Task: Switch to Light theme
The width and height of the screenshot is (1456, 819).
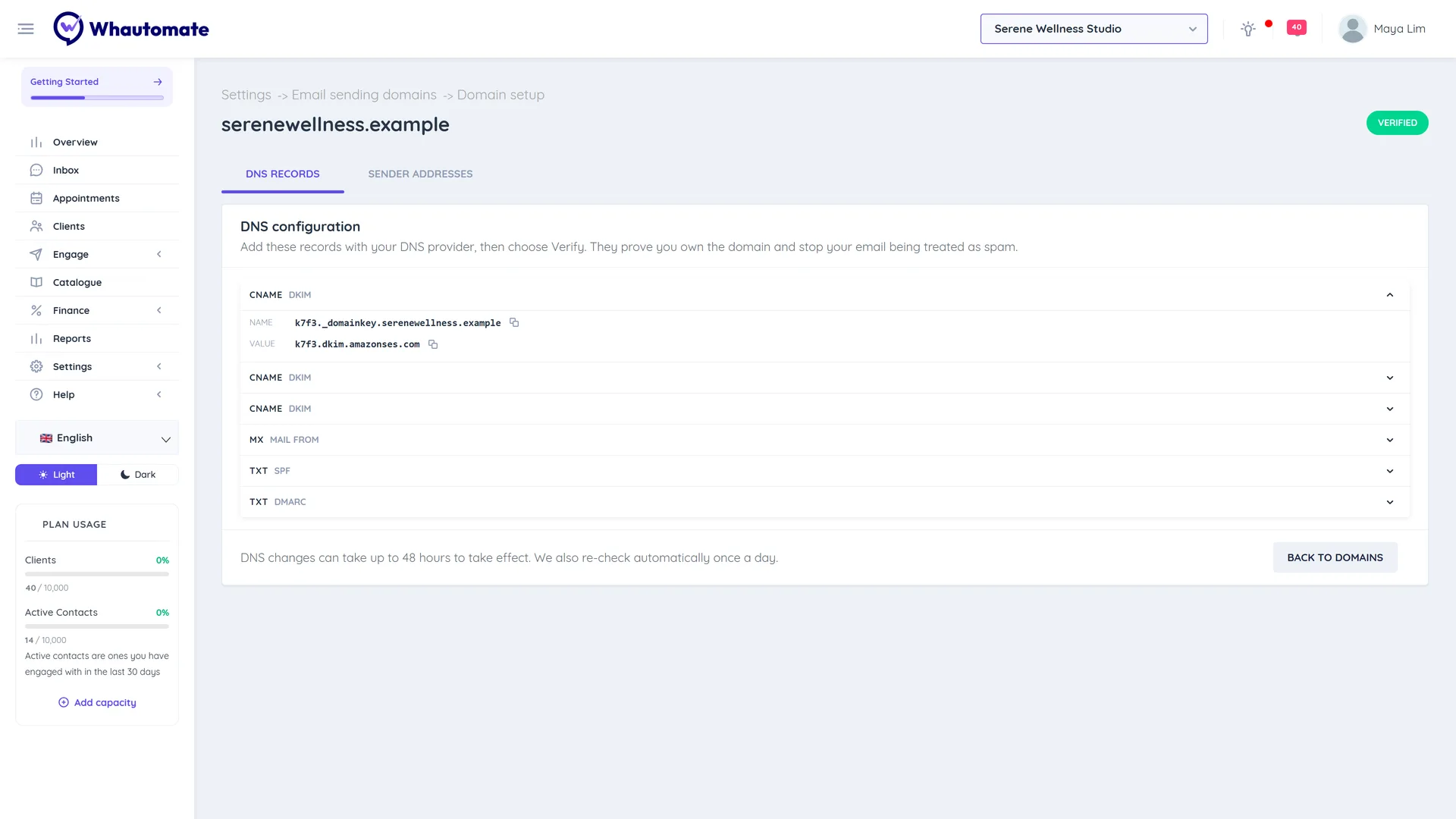Action: (x=56, y=475)
